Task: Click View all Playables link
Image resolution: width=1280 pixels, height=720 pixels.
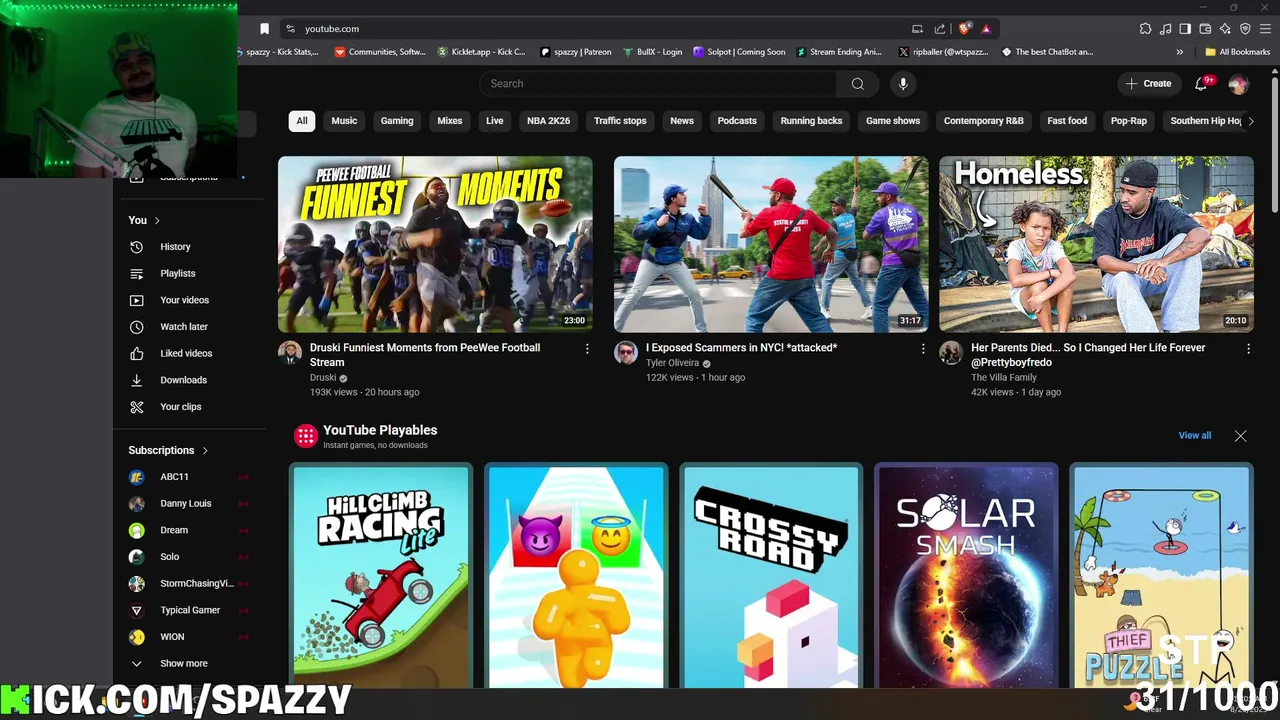Action: tap(1194, 436)
